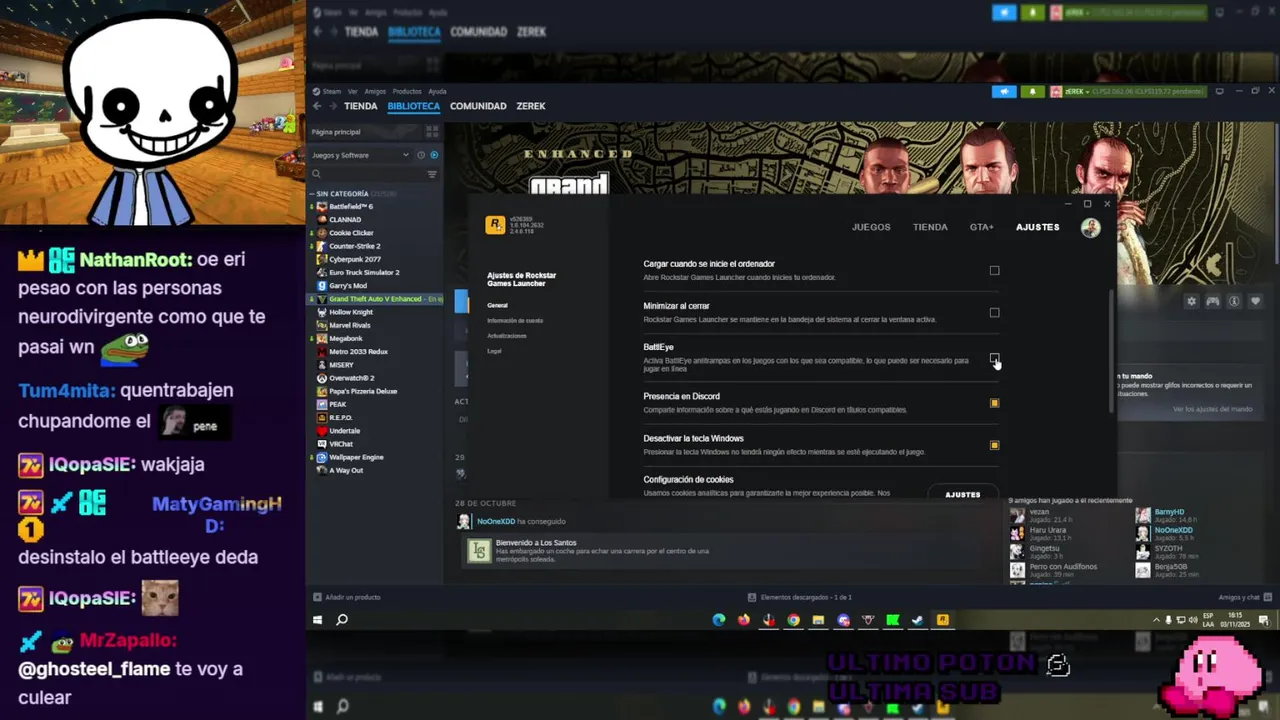The height and width of the screenshot is (720, 1280).
Task: Open the ZEREK profile tab in Steam
Action: pyautogui.click(x=531, y=106)
